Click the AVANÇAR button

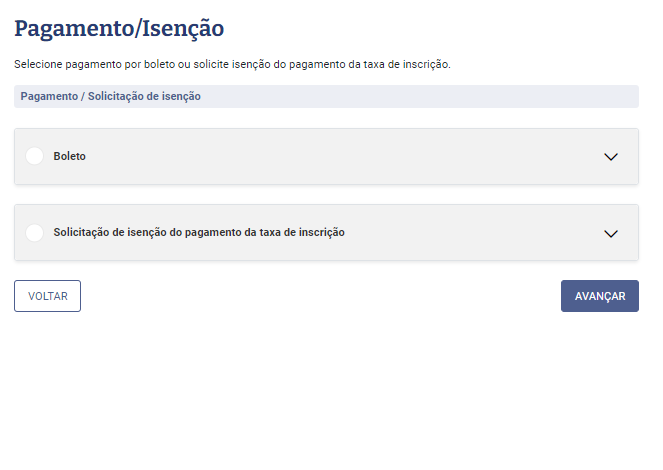[600, 296]
